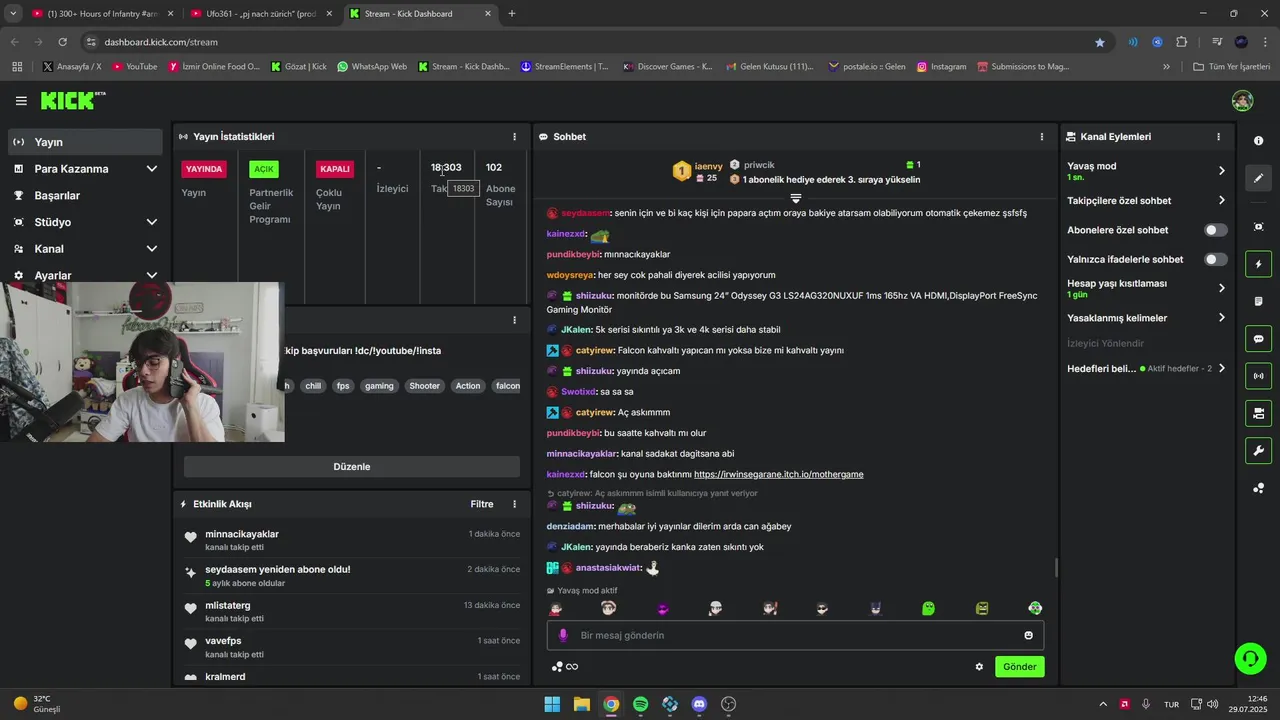Open the info panel icon in right toolbar

(x=1258, y=141)
